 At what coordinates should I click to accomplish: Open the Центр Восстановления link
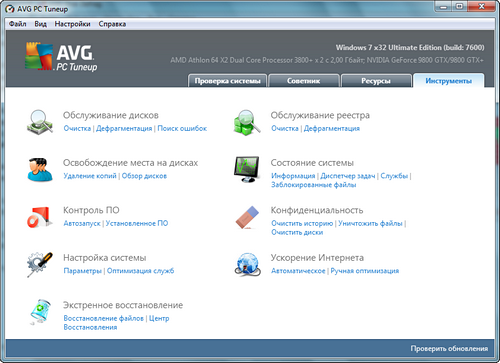coord(116,323)
